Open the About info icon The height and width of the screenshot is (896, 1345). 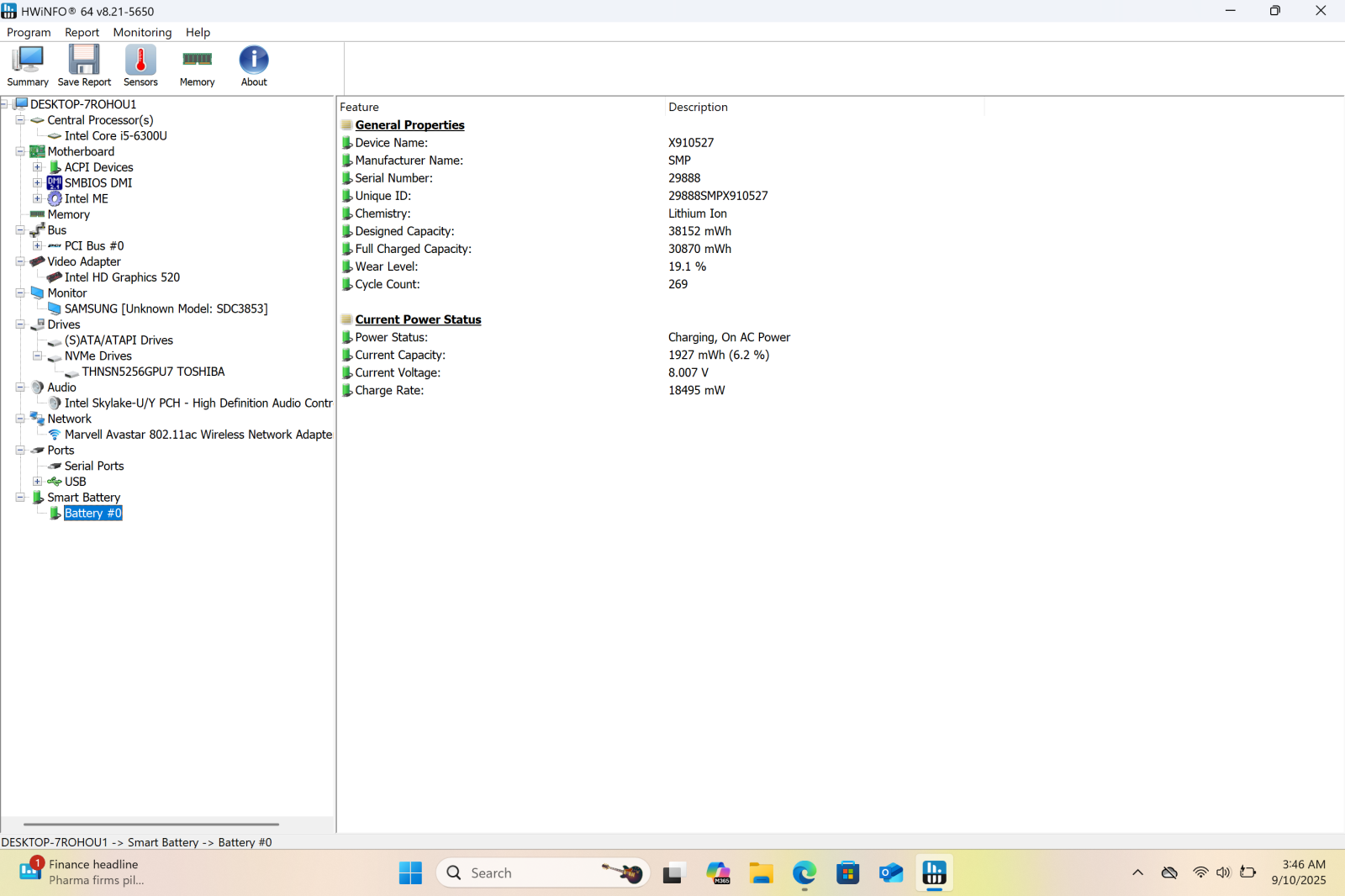(254, 66)
